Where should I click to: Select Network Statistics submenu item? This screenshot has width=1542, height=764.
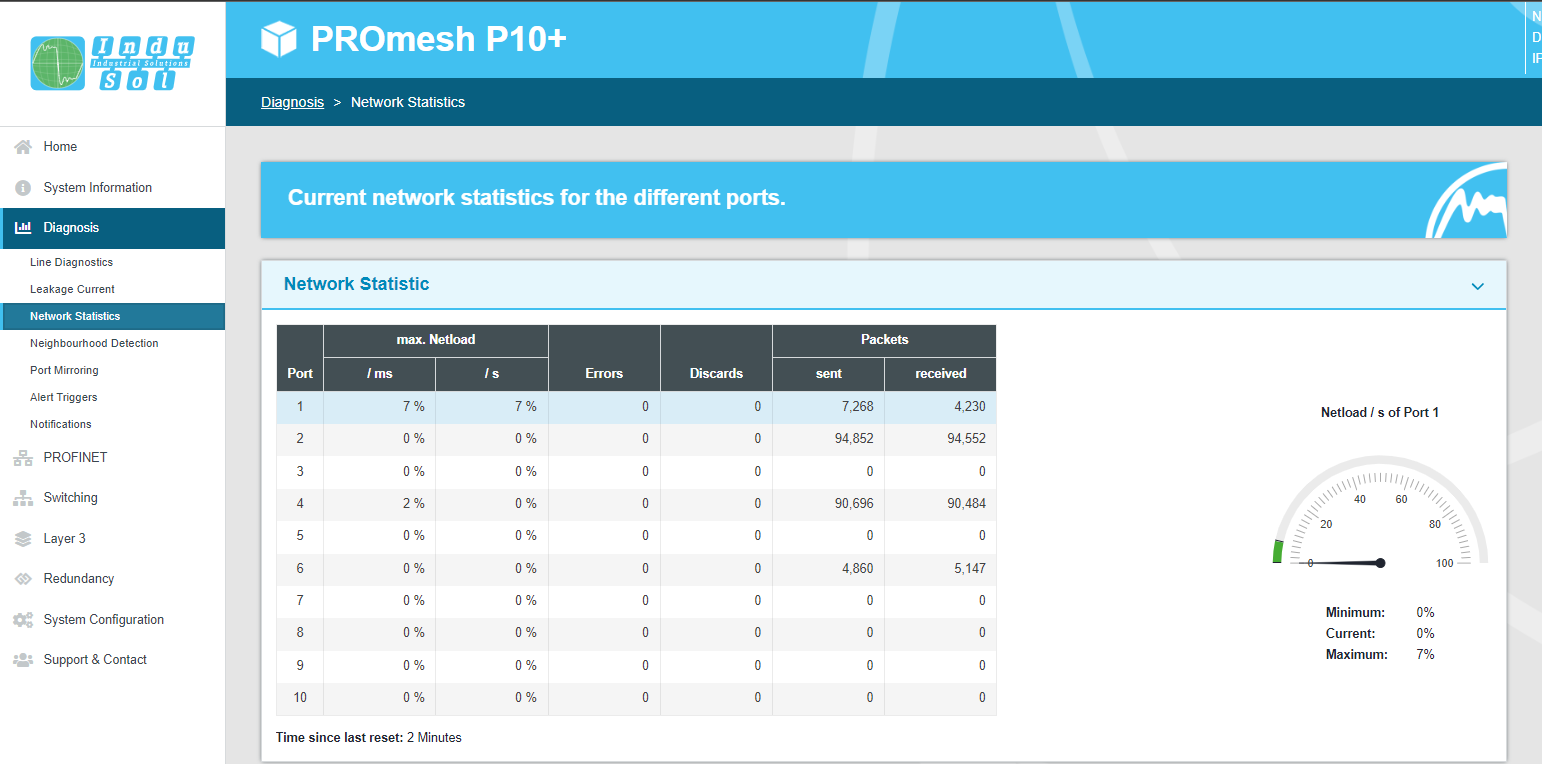point(112,316)
